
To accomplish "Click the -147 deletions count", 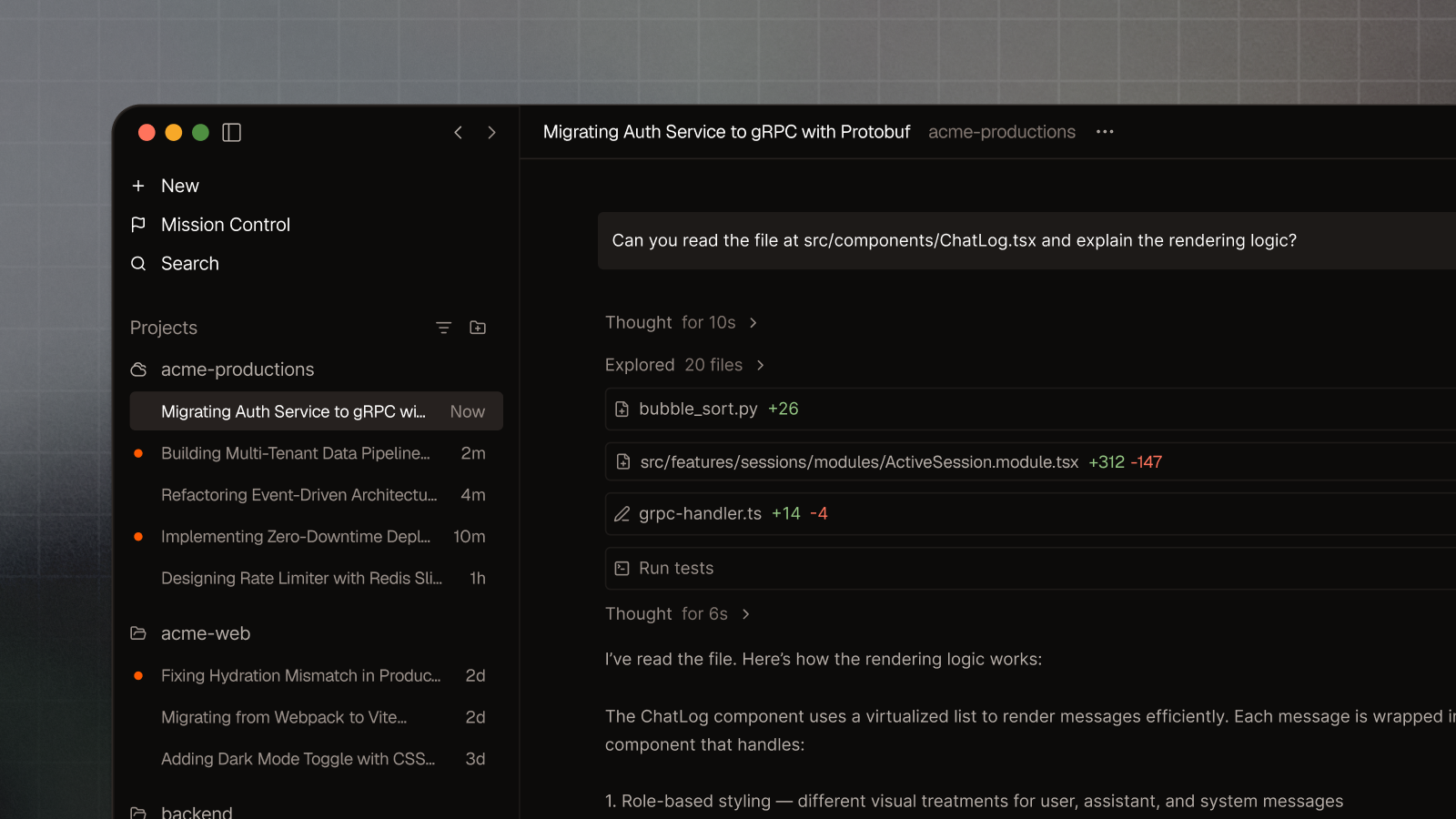I will point(1147,462).
